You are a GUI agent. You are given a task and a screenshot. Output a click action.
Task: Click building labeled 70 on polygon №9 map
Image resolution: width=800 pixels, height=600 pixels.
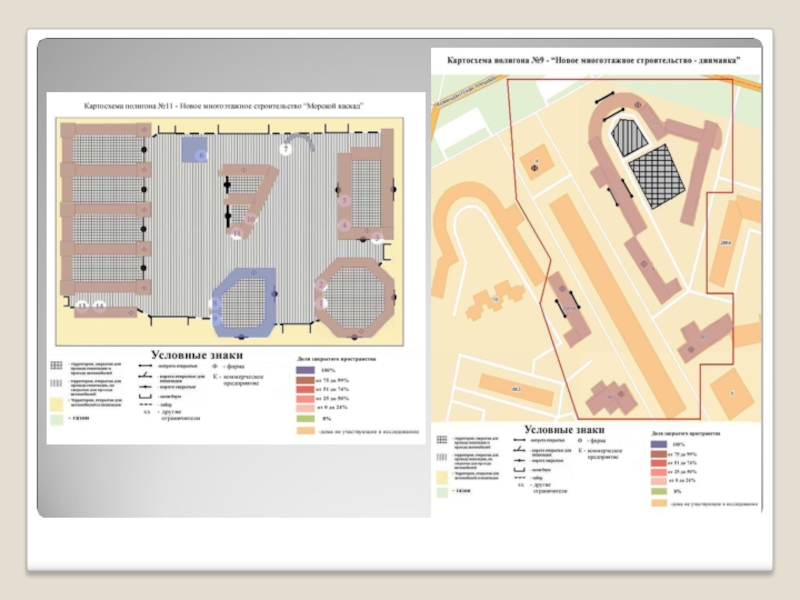click(x=495, y=299)
